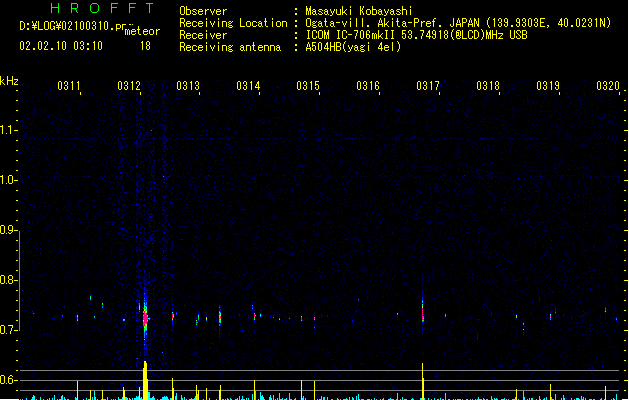Click the 1.1 kHz frequency label
The height and width of the screenshot is (400, 629).
[x=8, y=130]
